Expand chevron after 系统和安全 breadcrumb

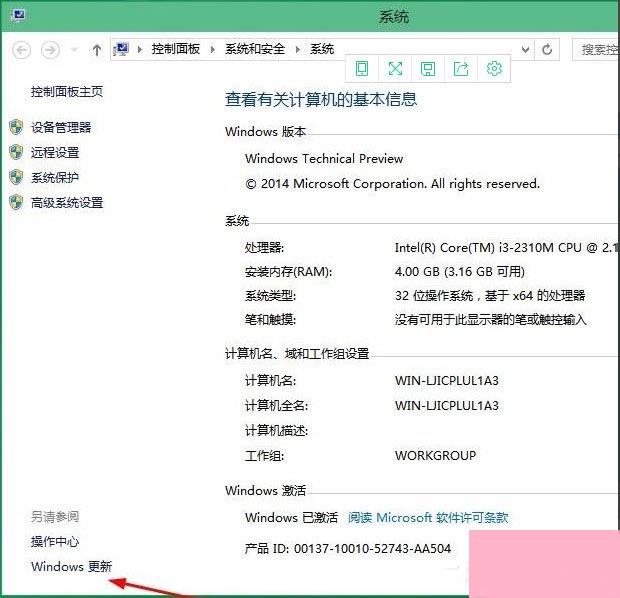click(298, 49)
